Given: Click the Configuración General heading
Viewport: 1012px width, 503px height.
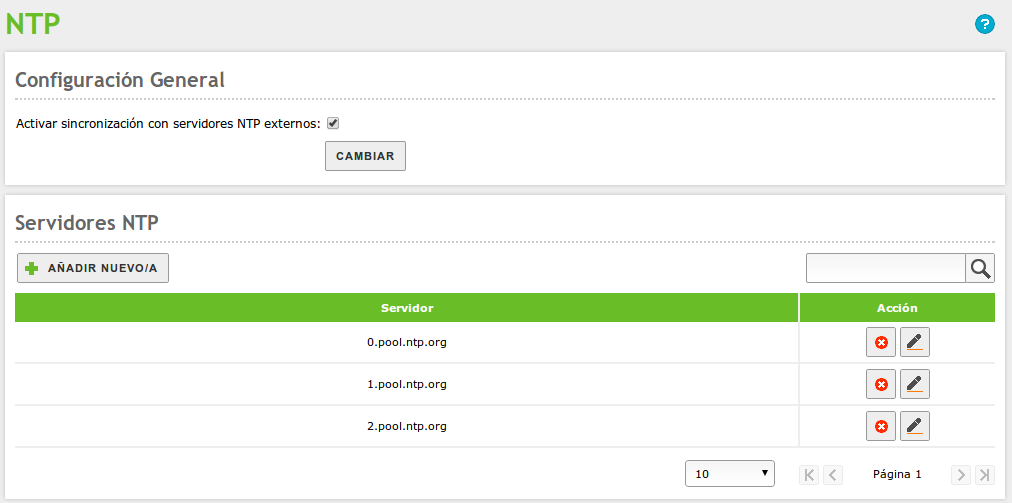Looking at the screenshot, I should [x=120, y=80].
